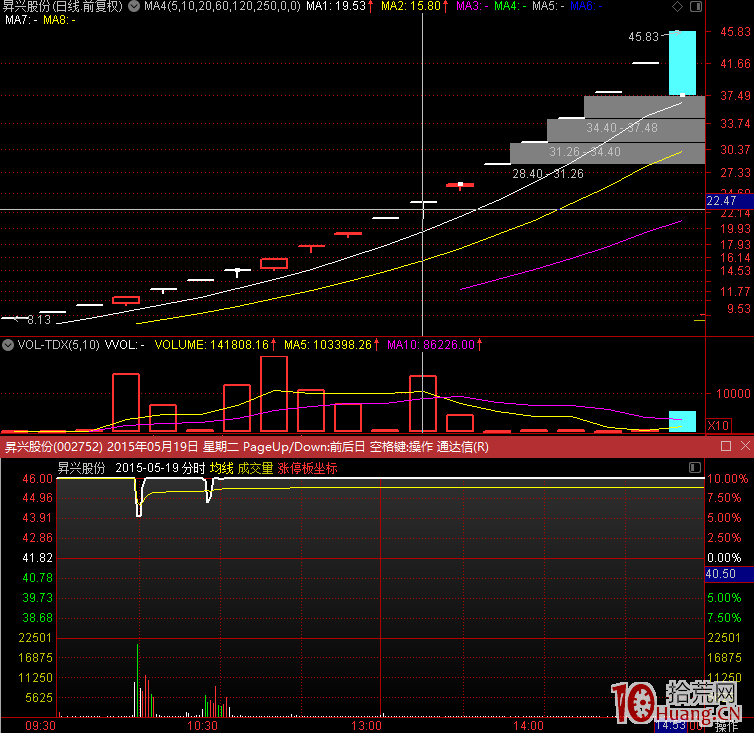Click the intraday popup title bar text
Viewport: 754px width, 733px height.
point(247,447)
